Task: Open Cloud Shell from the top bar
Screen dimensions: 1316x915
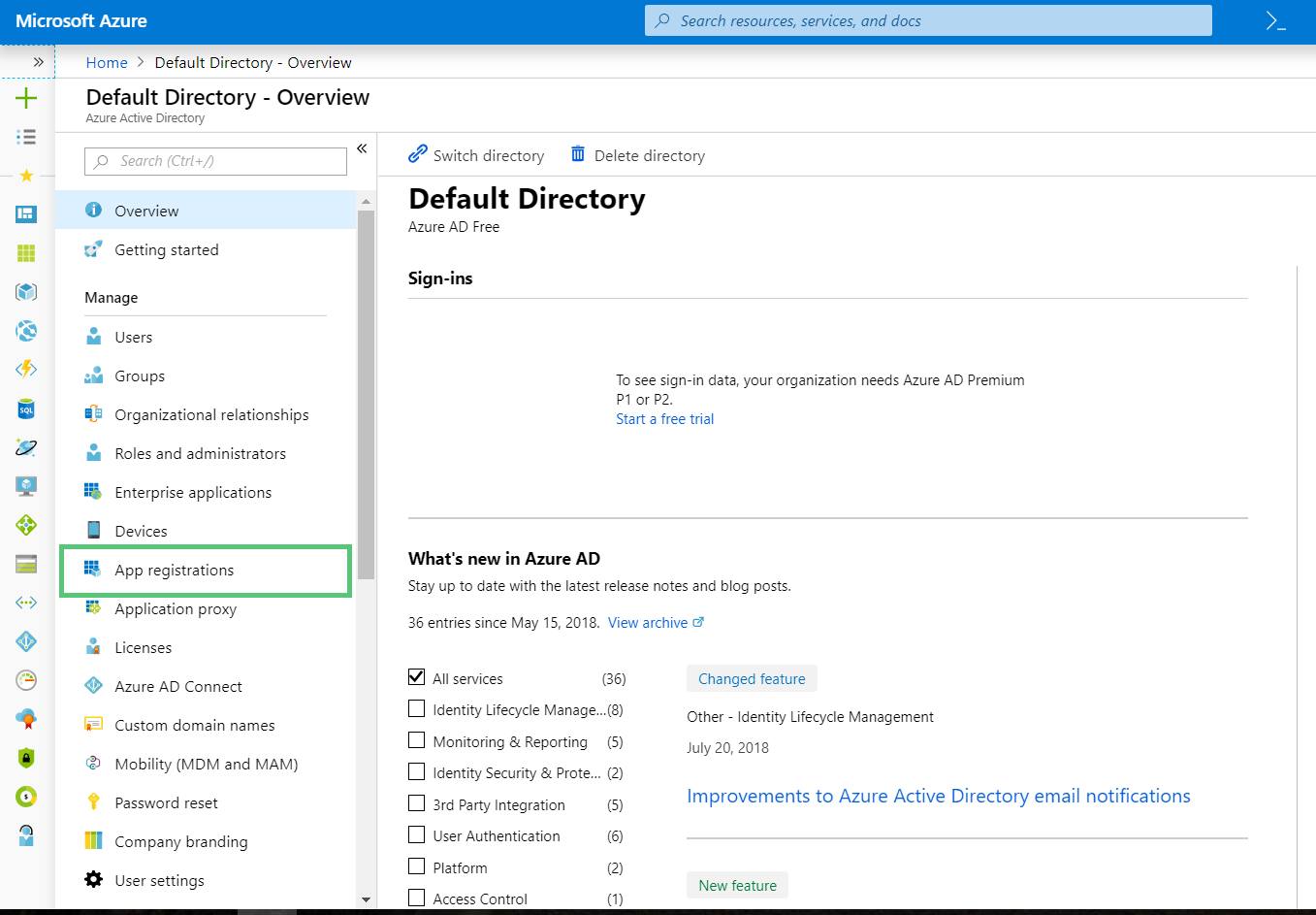Action: pos(1275,21)
